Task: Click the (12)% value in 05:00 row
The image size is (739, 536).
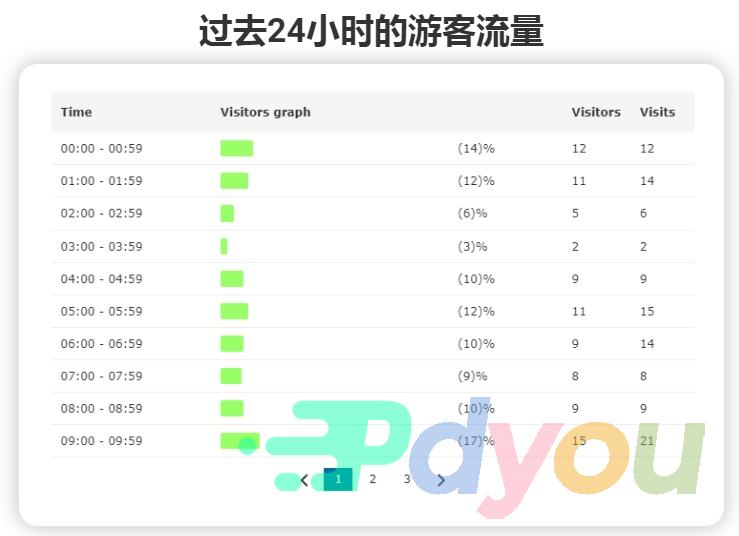Action: tap(476, 312)
